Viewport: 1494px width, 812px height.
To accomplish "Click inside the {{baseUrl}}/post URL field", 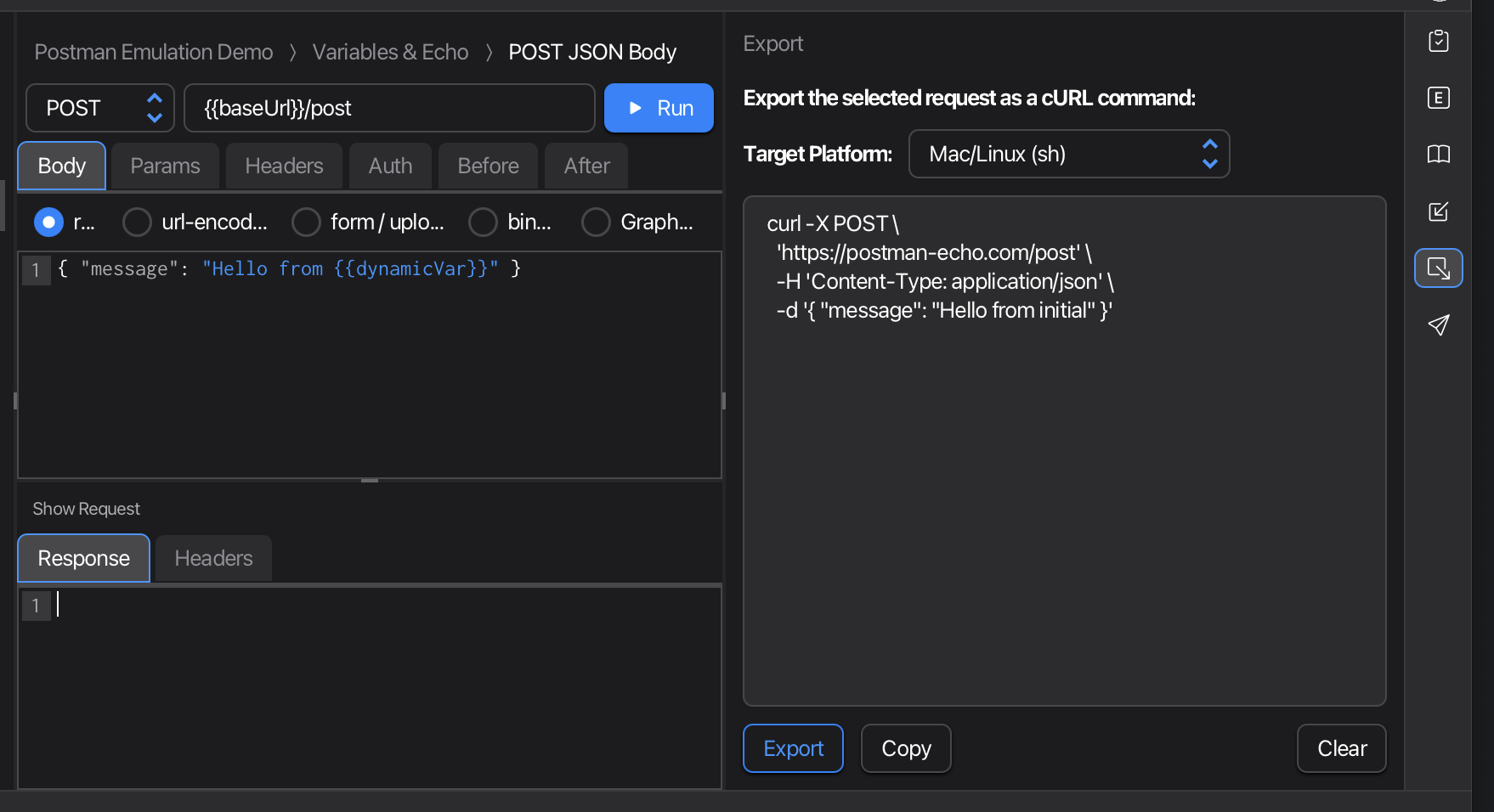I will [x=389, y=108].
